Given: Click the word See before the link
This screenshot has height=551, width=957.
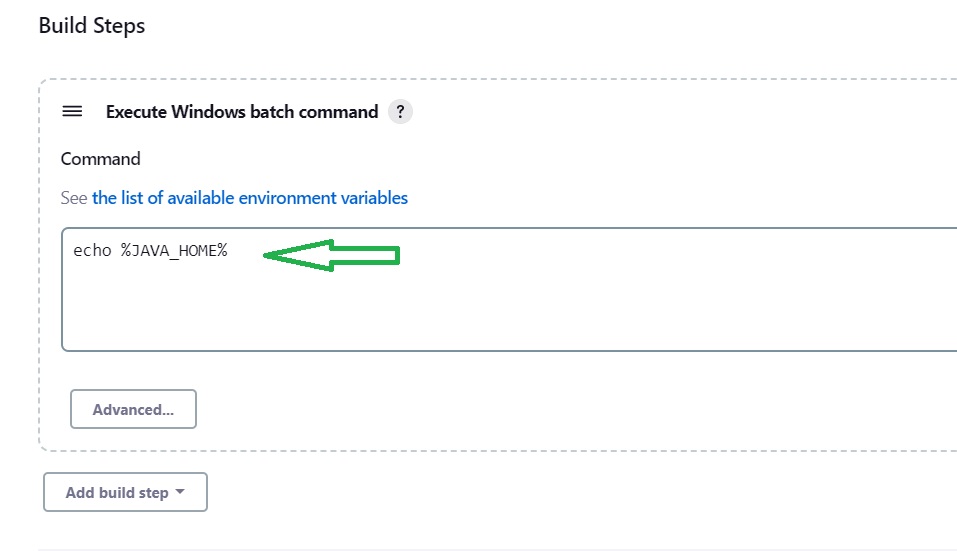Looking at the screenshot, I should pyautogui.click(x=74, y=198).
